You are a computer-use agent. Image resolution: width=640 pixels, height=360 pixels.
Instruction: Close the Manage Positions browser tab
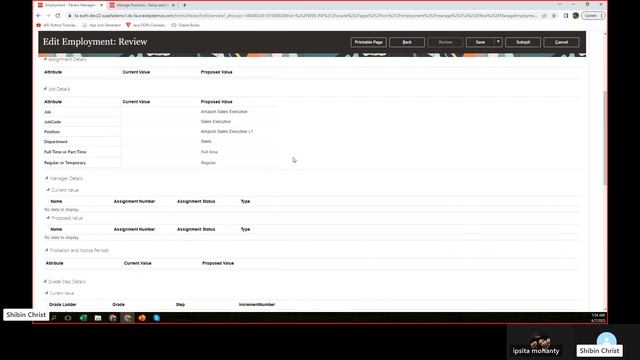[x=173, y=5]
